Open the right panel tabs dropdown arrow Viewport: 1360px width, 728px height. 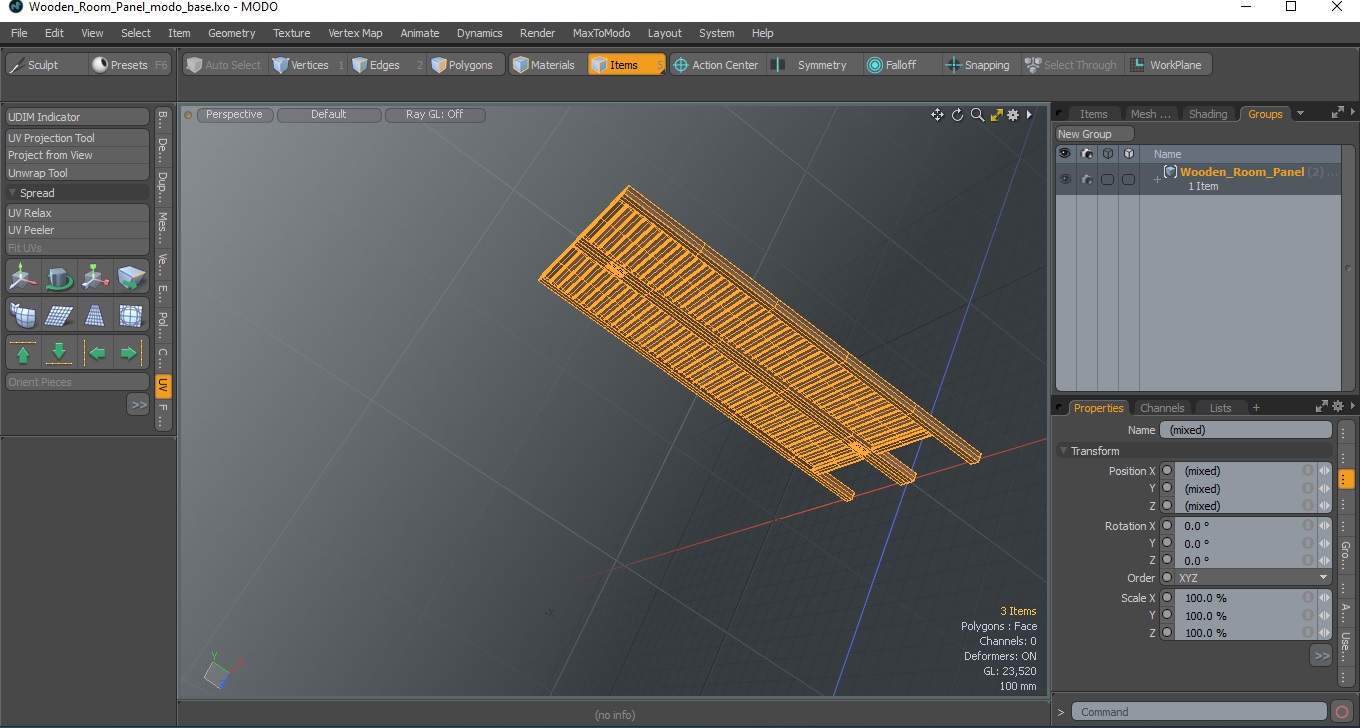(x=1301, y=114)
